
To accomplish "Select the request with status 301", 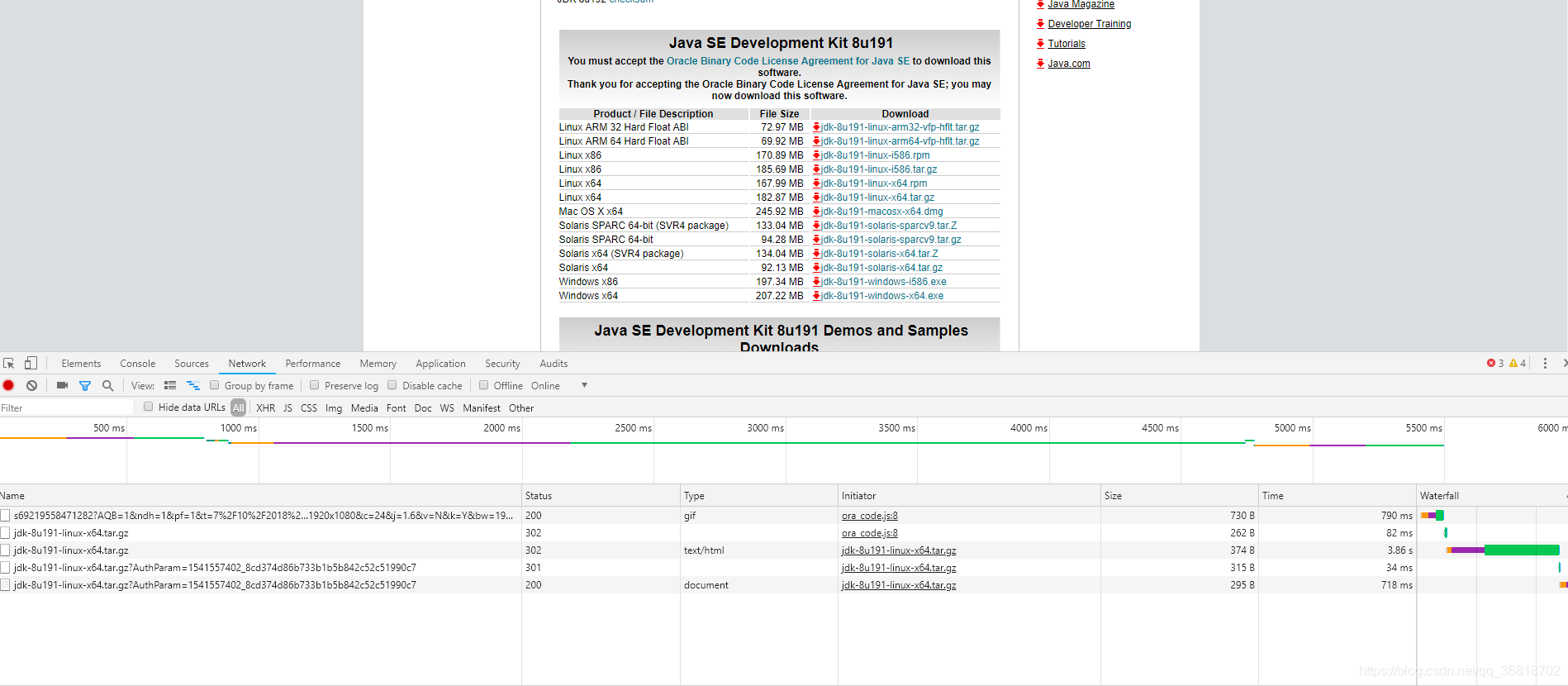I will [x=784, y=568].
